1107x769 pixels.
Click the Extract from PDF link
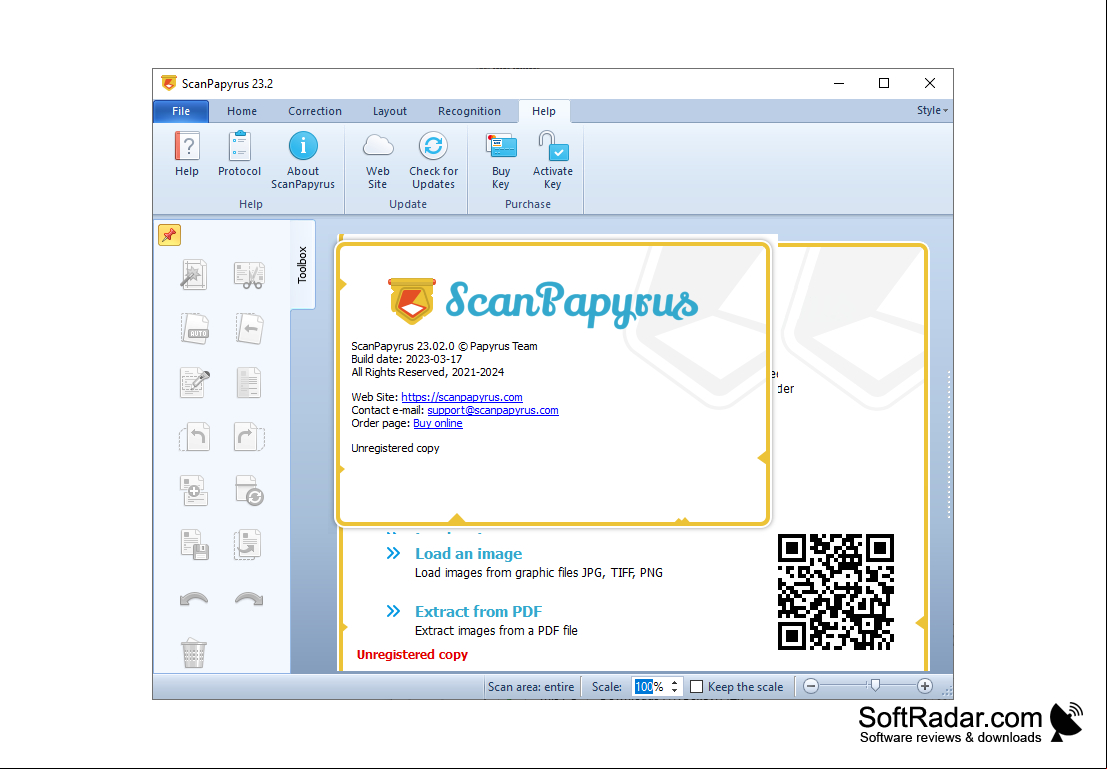479,612
